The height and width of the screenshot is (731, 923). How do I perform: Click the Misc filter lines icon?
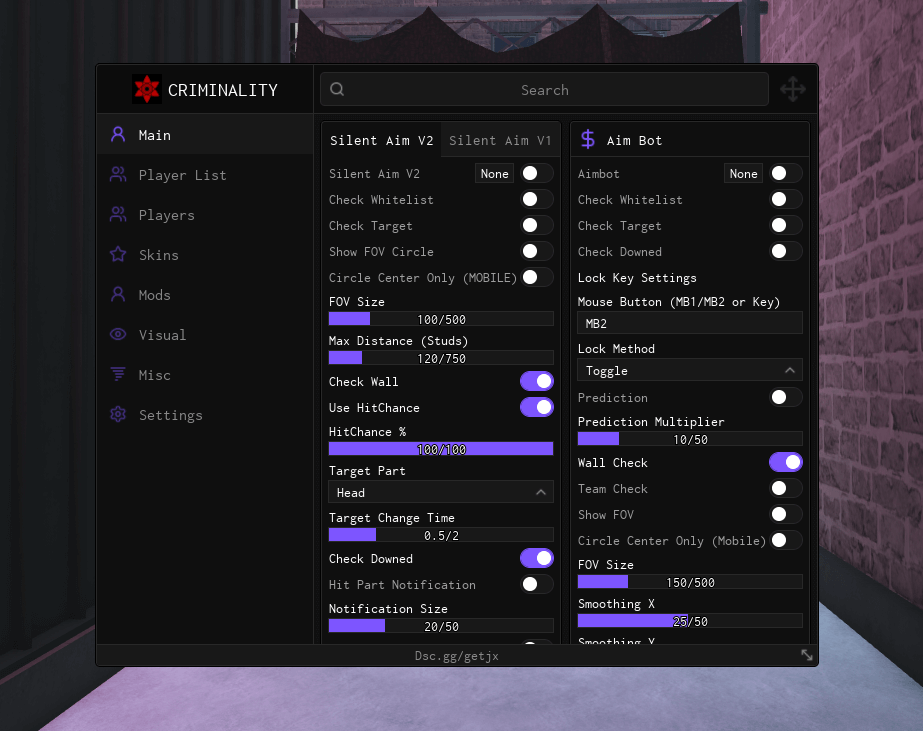[118, 374]
